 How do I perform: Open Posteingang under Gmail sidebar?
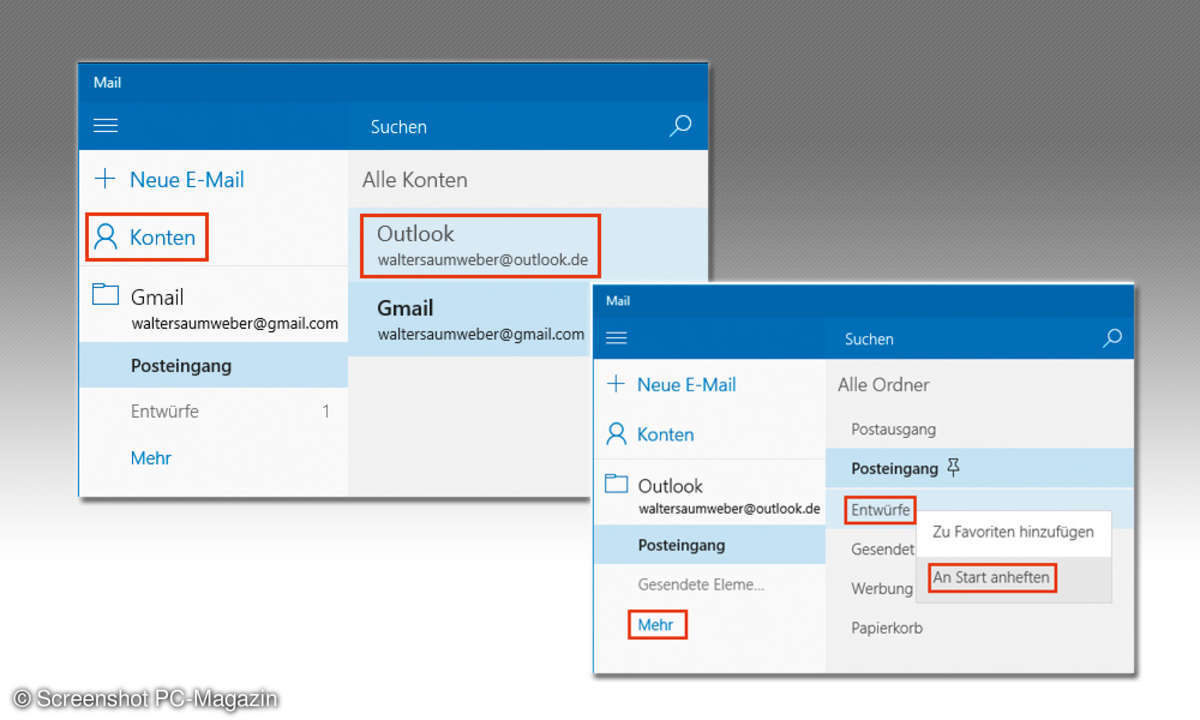click(x=213, y=365)
